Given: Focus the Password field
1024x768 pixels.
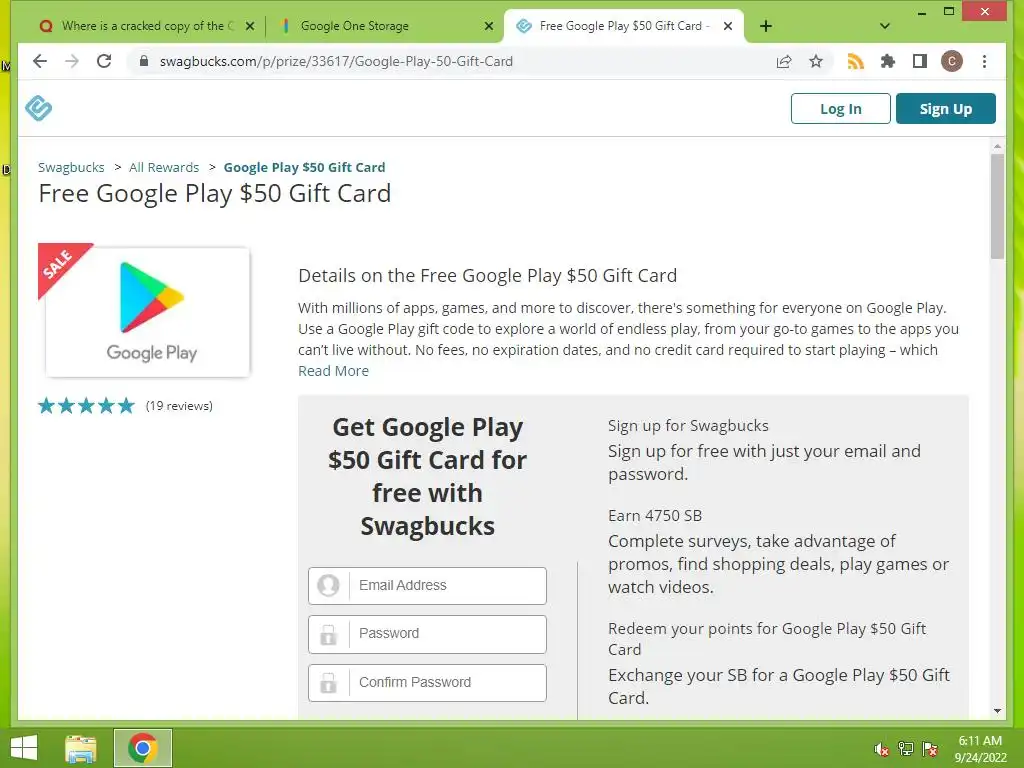Looking at the screenshot, I should pyautogui.click(x=427, y=634).
